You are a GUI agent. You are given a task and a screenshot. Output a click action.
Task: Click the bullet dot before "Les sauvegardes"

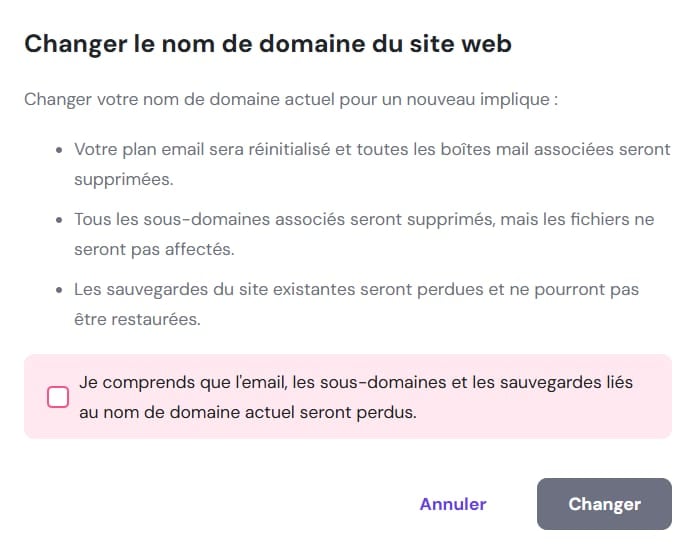pyautogui.click(x=58, y=290)
